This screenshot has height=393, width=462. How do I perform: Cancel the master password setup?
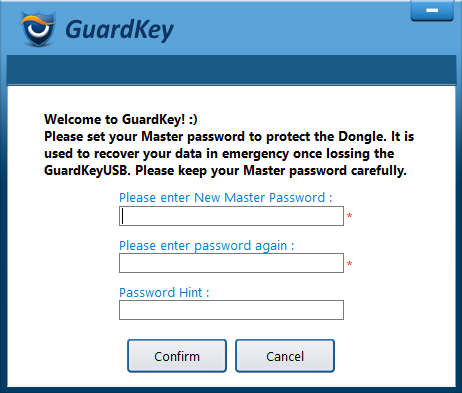tap(285, 356)
